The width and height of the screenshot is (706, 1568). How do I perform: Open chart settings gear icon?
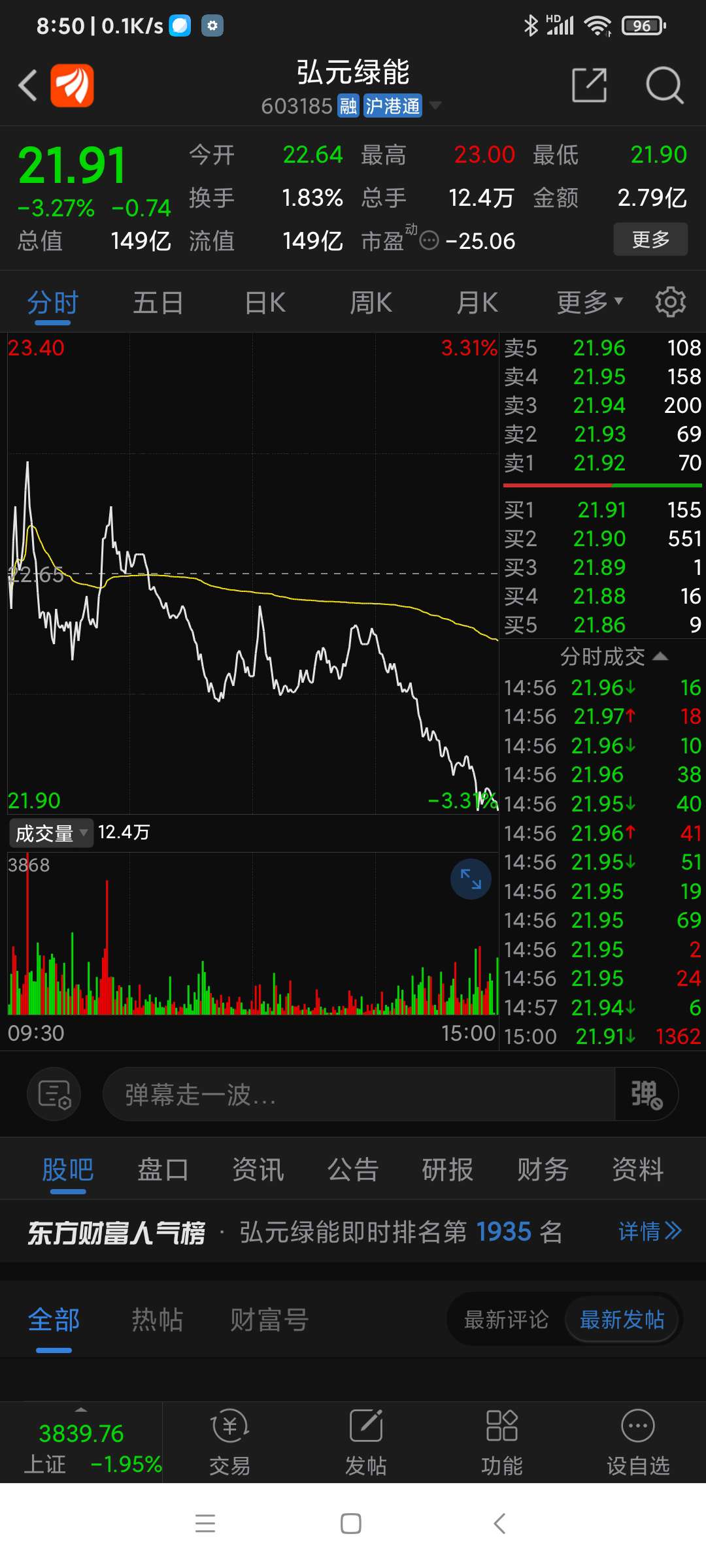671,302
